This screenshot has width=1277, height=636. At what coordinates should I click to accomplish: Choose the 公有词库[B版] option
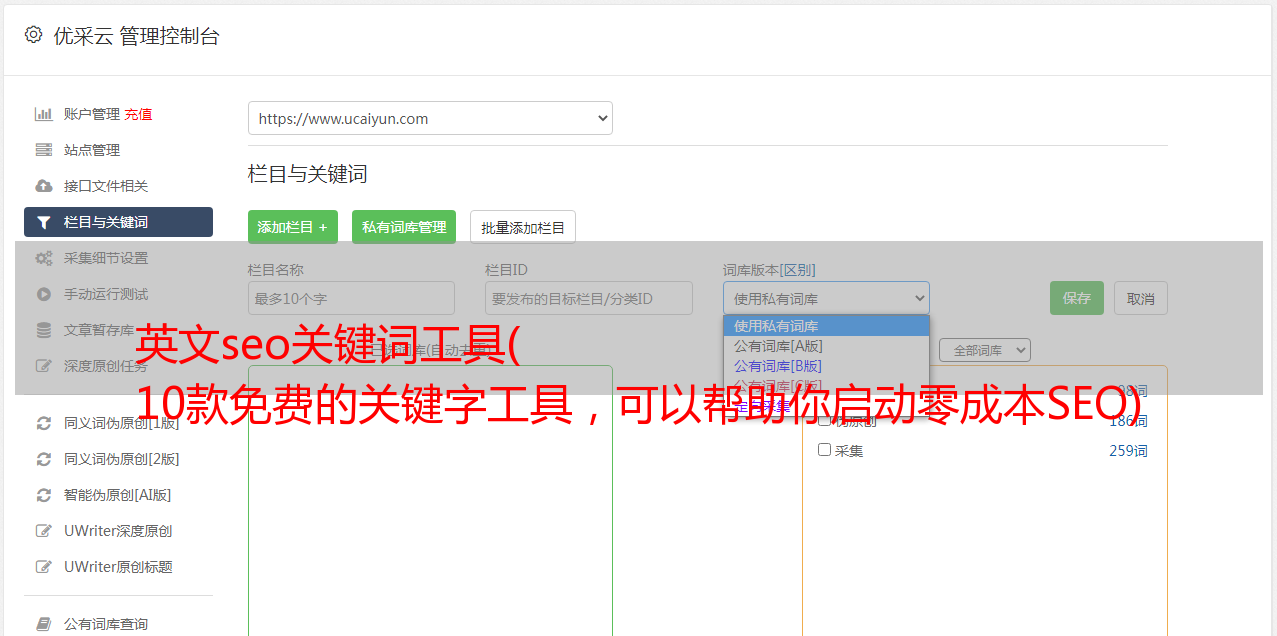pos(826,366)
